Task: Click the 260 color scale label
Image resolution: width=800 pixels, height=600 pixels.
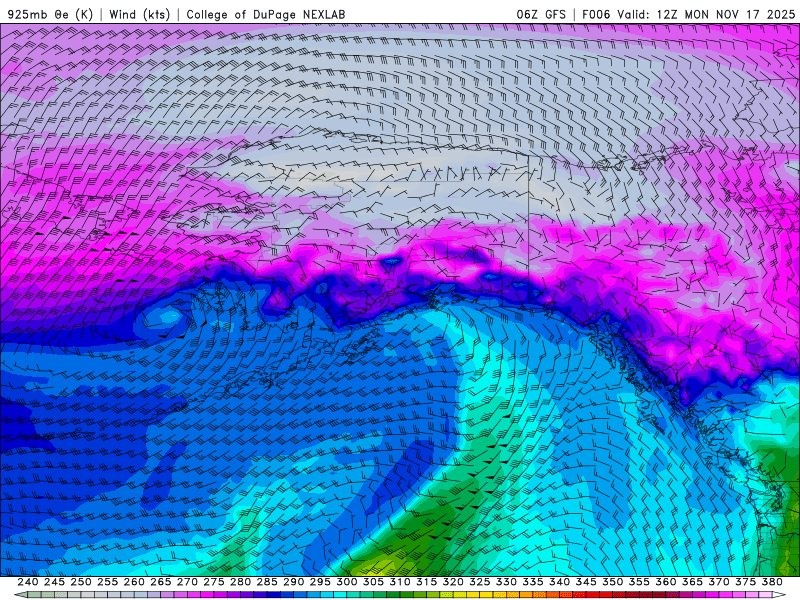Action: (x=134, y=582)
